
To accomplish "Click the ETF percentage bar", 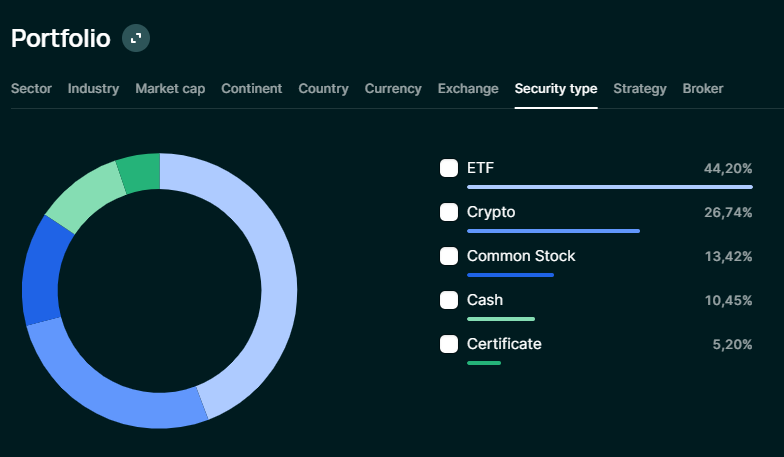I will [x=609, y=187].
